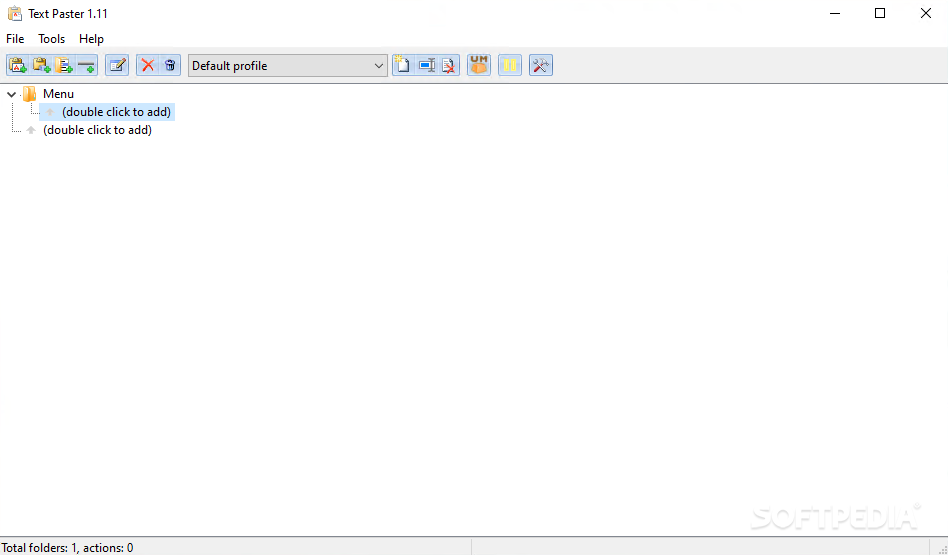Click the delete profile icon
948x555 pixels.
449,65
